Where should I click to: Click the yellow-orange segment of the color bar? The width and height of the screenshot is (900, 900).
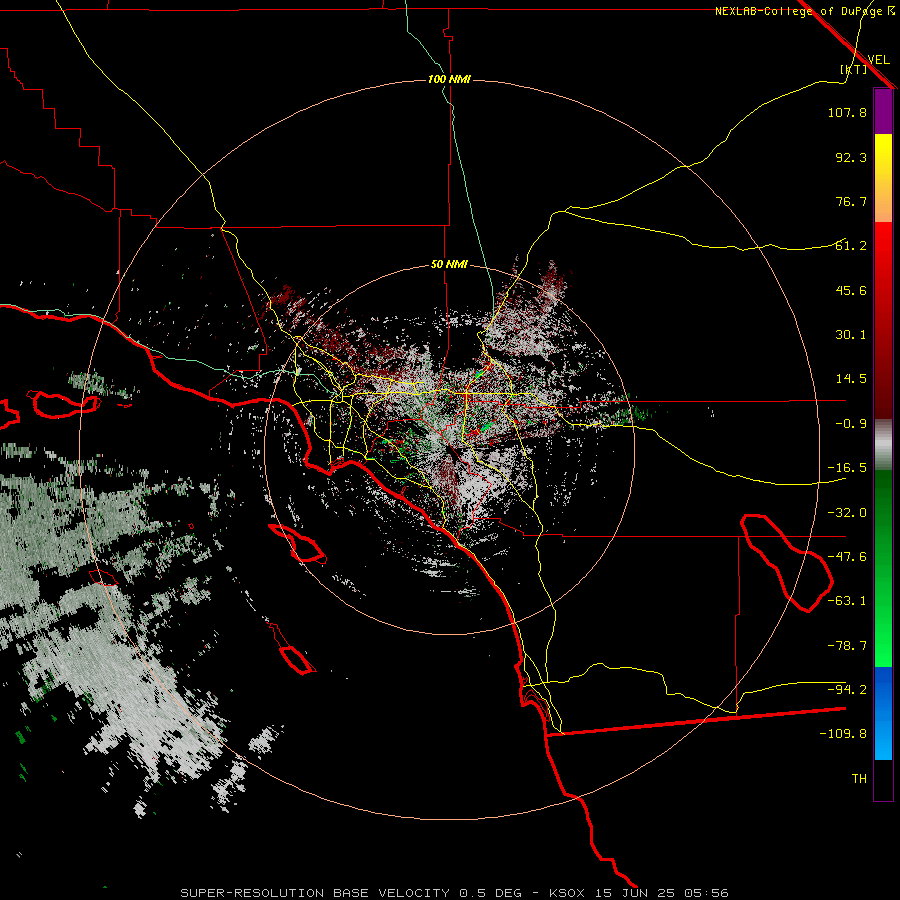coord(883,178)
